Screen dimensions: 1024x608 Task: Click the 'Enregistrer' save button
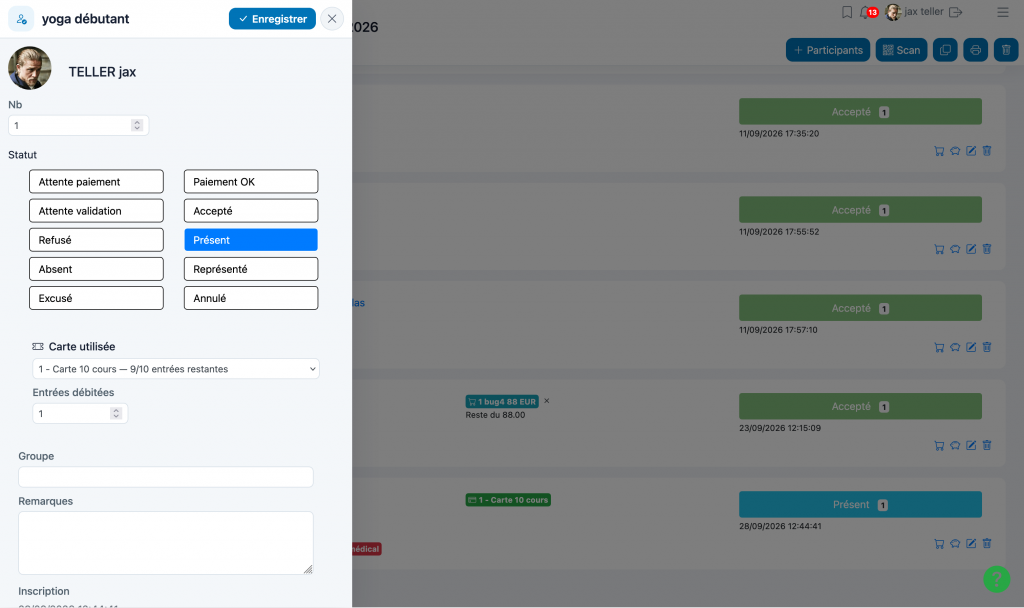(272, 19)
